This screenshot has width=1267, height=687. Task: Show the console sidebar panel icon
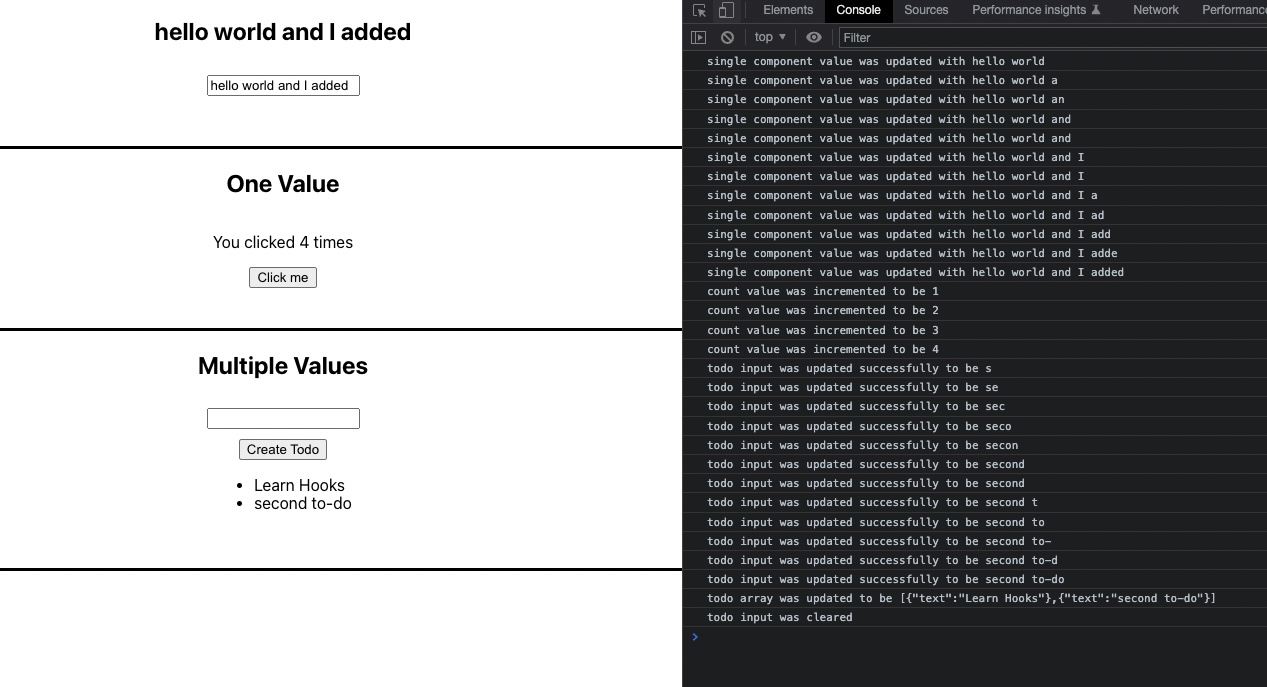(x=699, y=37)
